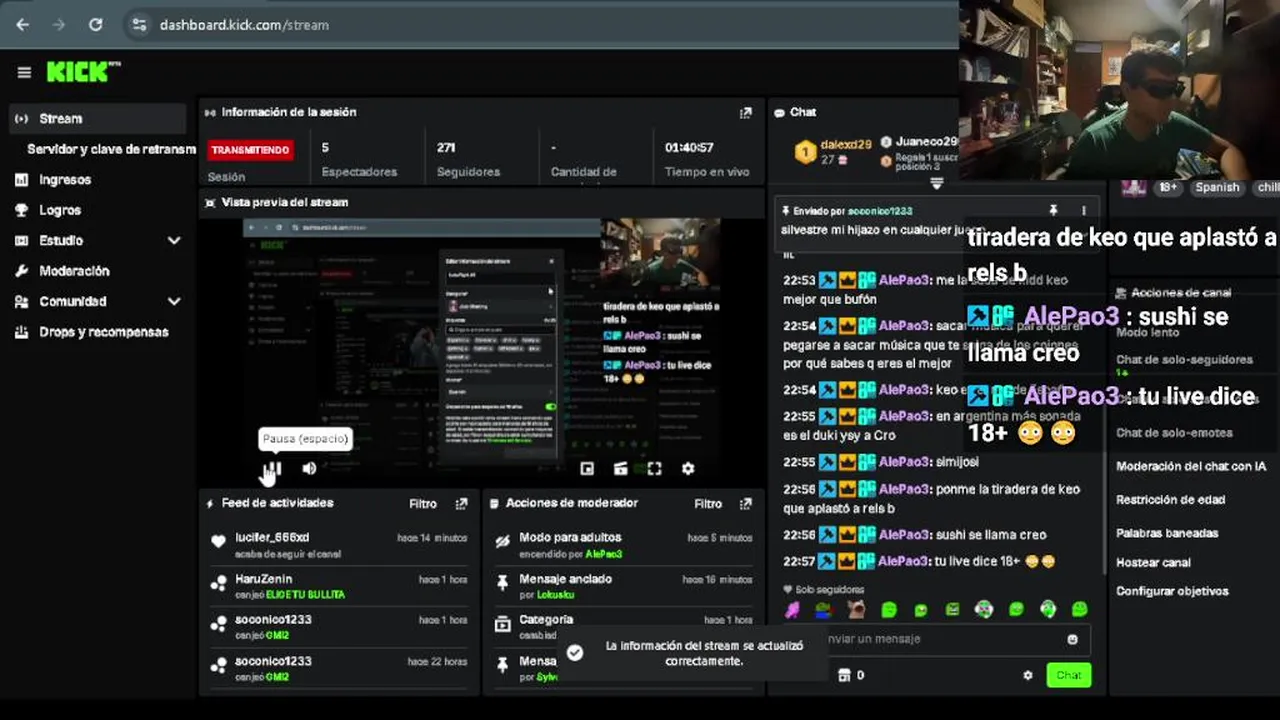Click Modo para adultos crossed-eye icon

point(503,541)
